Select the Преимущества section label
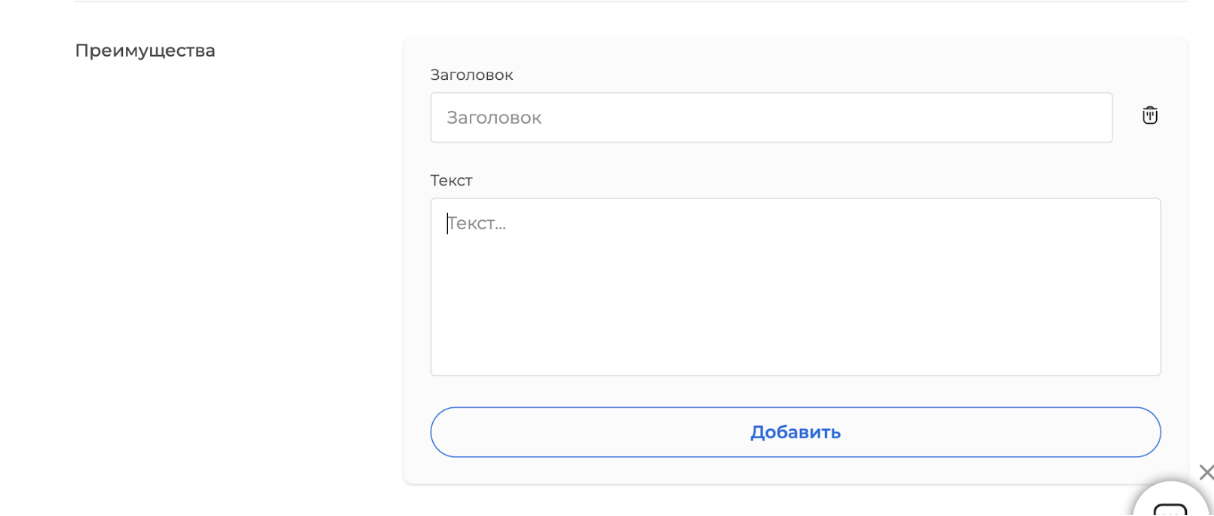The width and height of the screenshot is (1214, 516). 145,50
